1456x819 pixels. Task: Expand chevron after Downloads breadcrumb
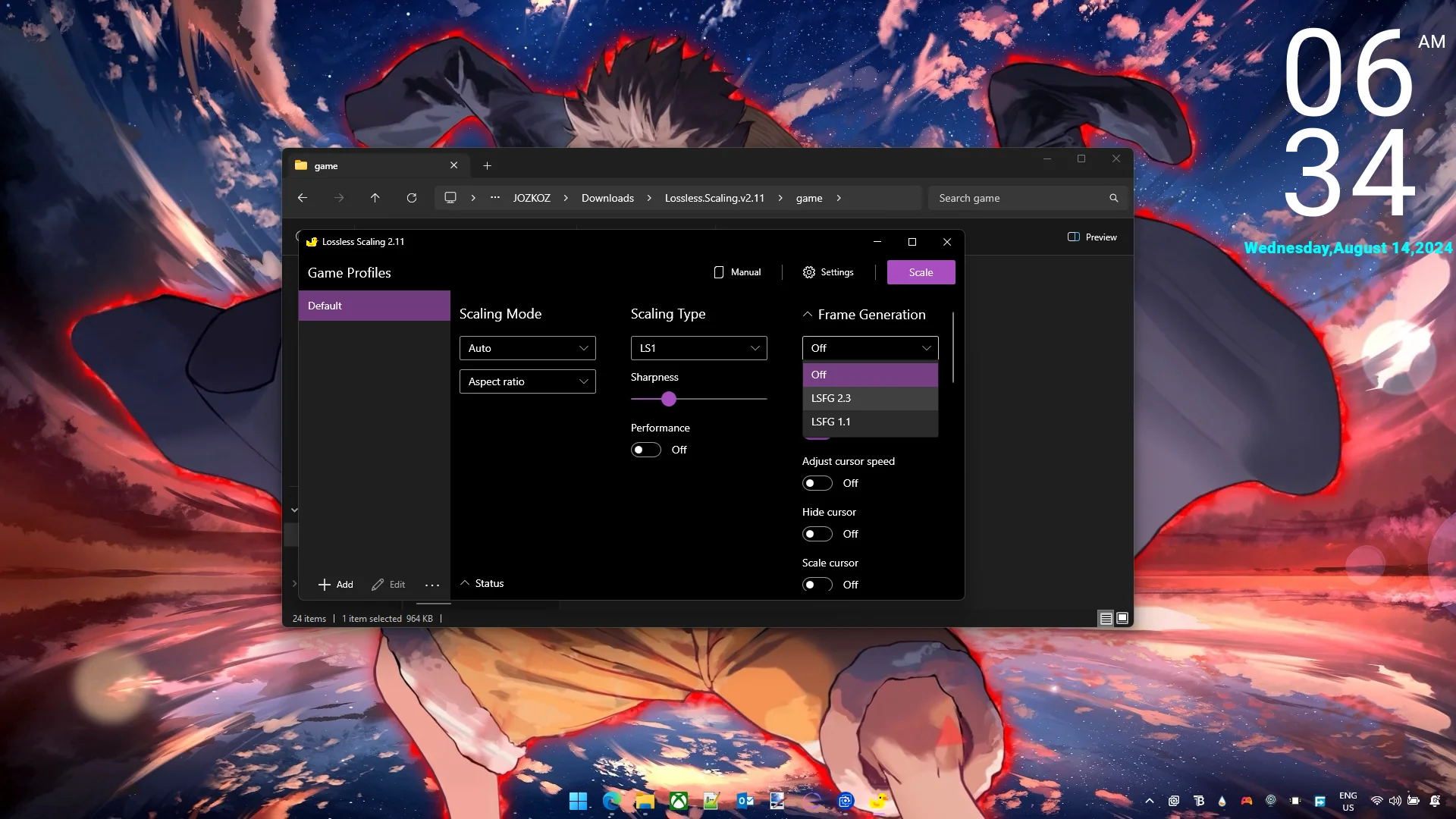pyautogui.click(x=649, y=198)
